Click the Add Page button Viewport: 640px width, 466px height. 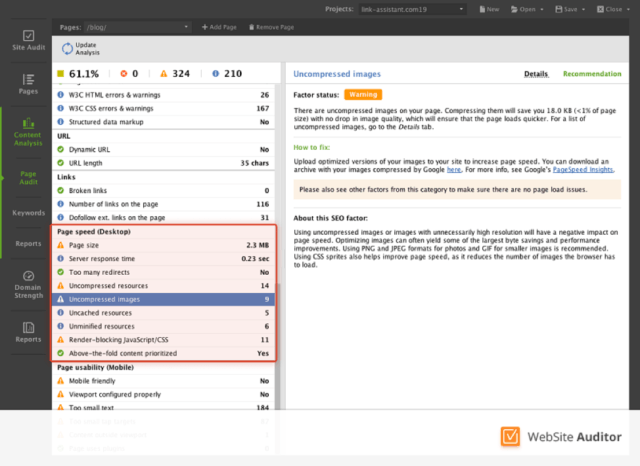[x=219, y=27]
